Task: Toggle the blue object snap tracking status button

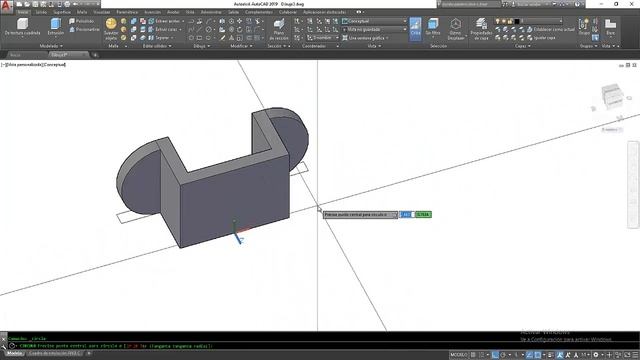Action: (529, 355)
